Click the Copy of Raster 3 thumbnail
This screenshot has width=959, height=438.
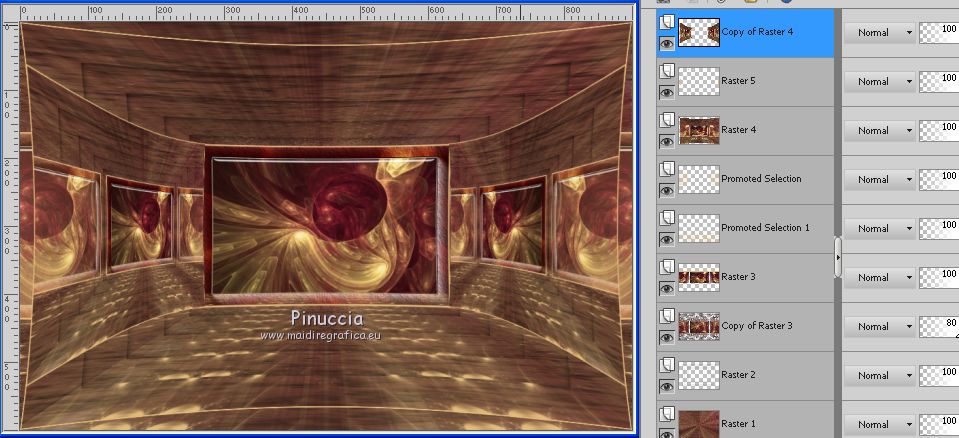[699, 326]
